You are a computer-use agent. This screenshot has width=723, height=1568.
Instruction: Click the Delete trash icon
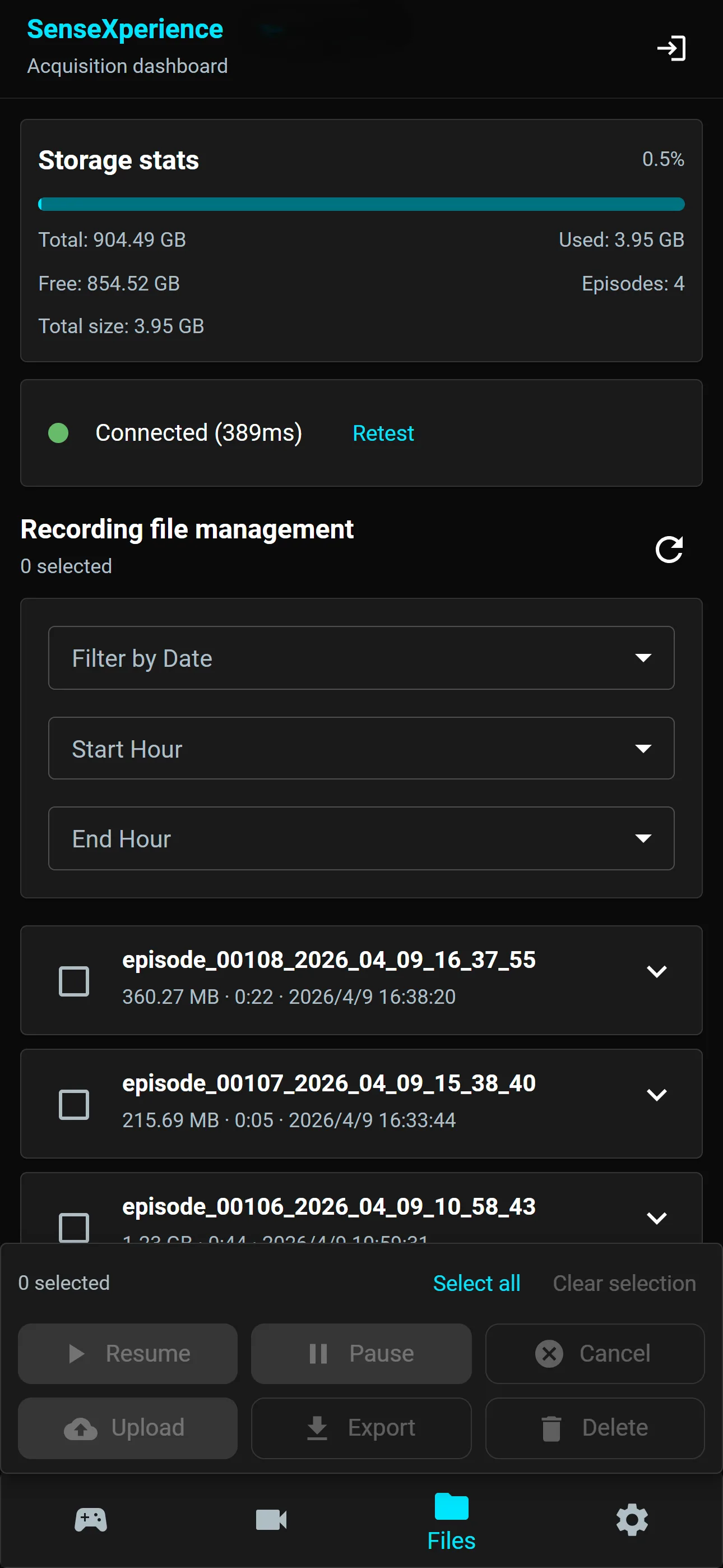pyautogui.click(x=553, y=1428)
